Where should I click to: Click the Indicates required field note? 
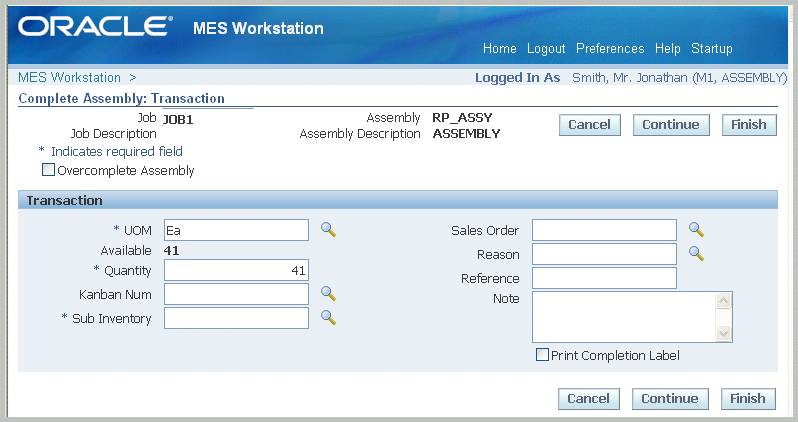[x=117, y=151]
